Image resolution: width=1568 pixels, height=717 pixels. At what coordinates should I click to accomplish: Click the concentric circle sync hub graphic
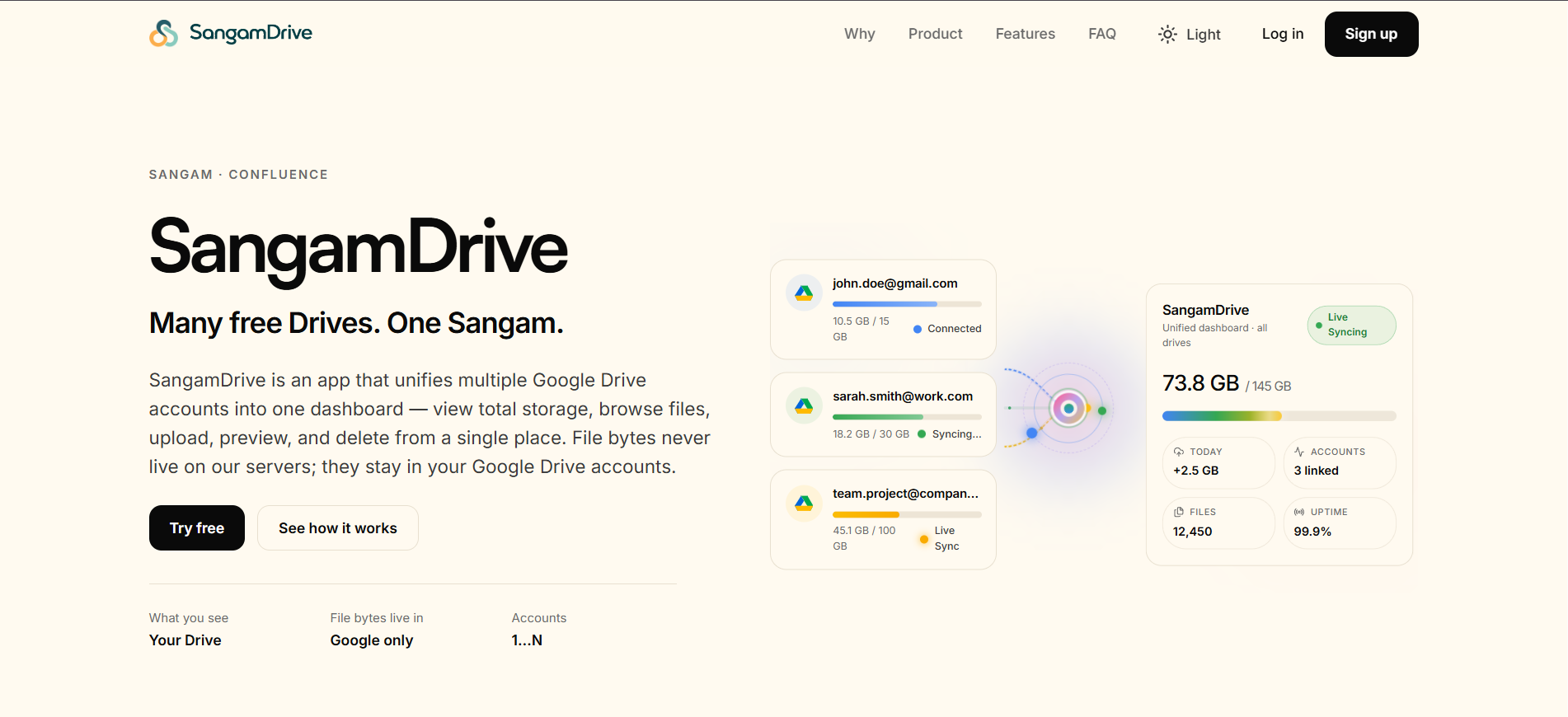[x=1068, y=408]
